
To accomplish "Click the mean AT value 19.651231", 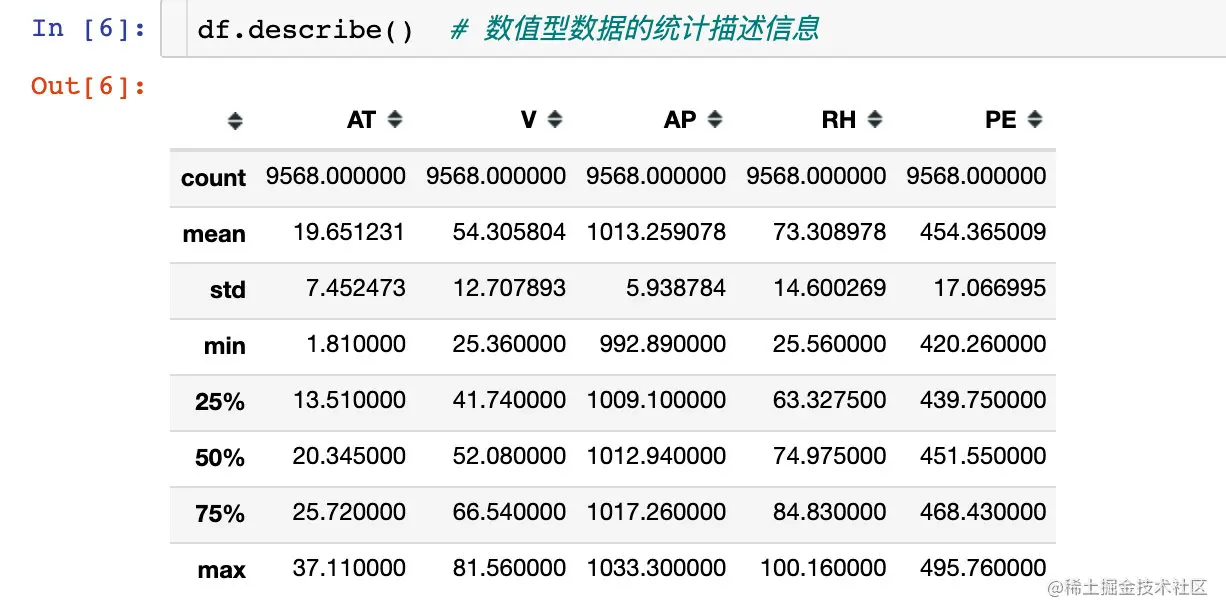I will click(x=349, y=232).
